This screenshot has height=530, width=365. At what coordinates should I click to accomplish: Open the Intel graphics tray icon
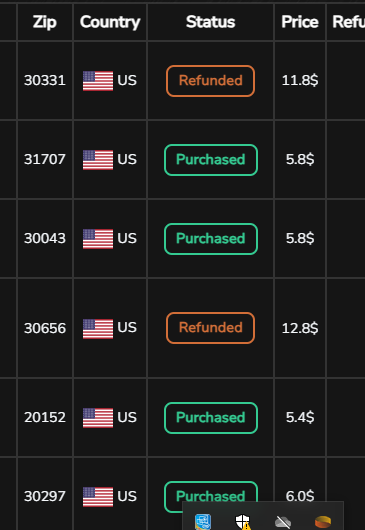203,522
